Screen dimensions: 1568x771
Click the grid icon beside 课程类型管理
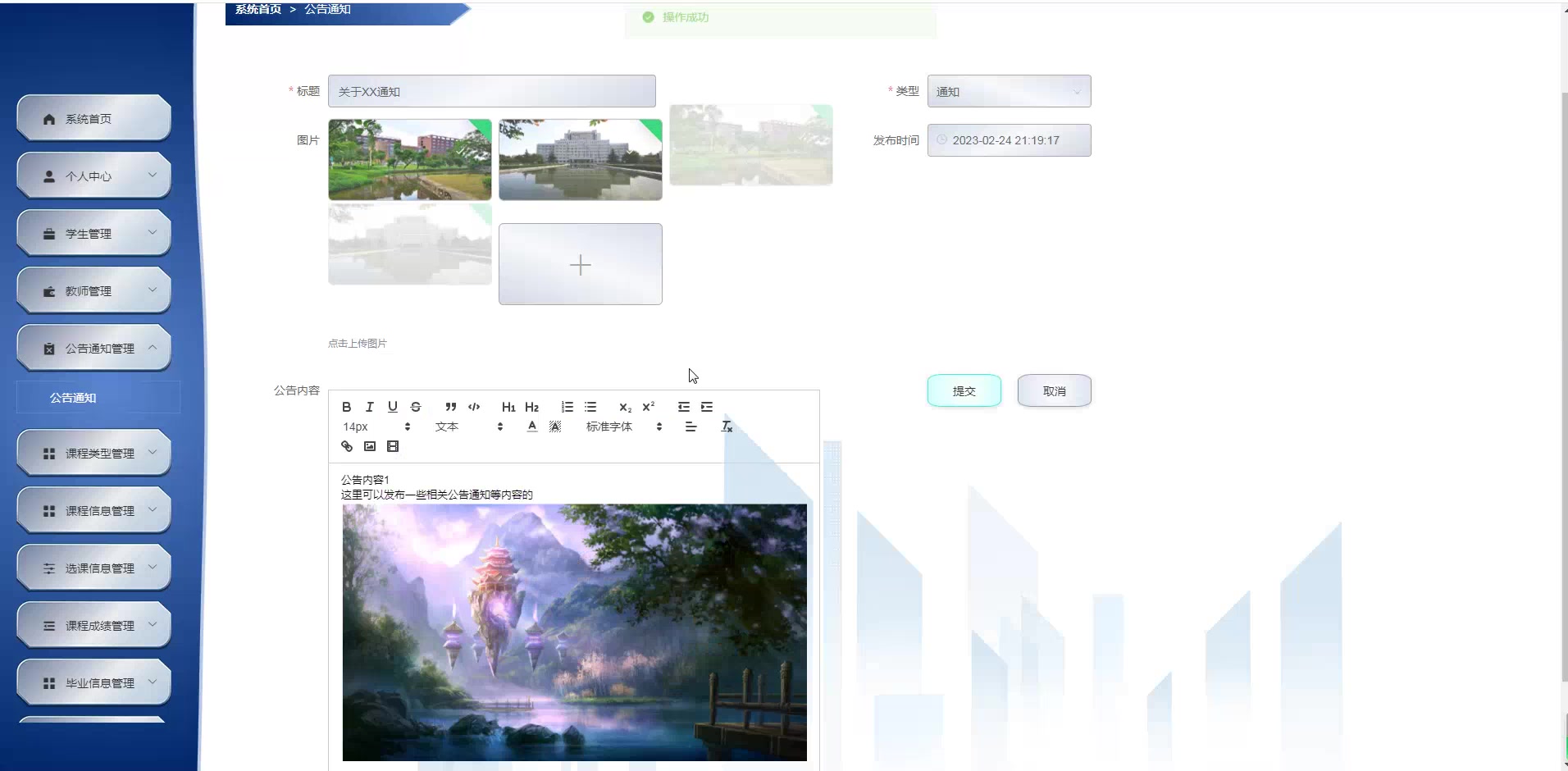tap(49, 454)
